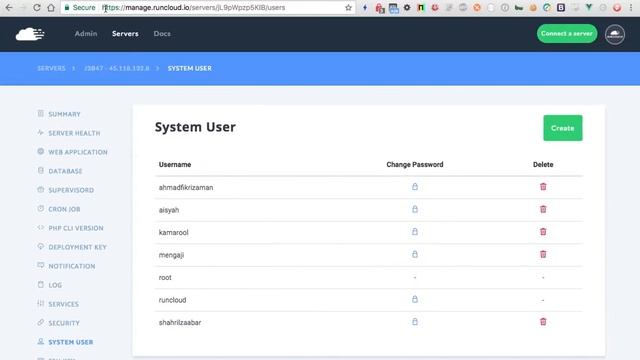This screenshot has height=360, width=640.
Task: Click the System User person icon
Action: coord(40,341)
